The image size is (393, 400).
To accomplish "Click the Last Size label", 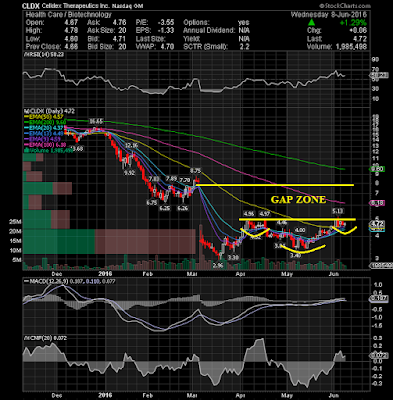I will 151,39.
